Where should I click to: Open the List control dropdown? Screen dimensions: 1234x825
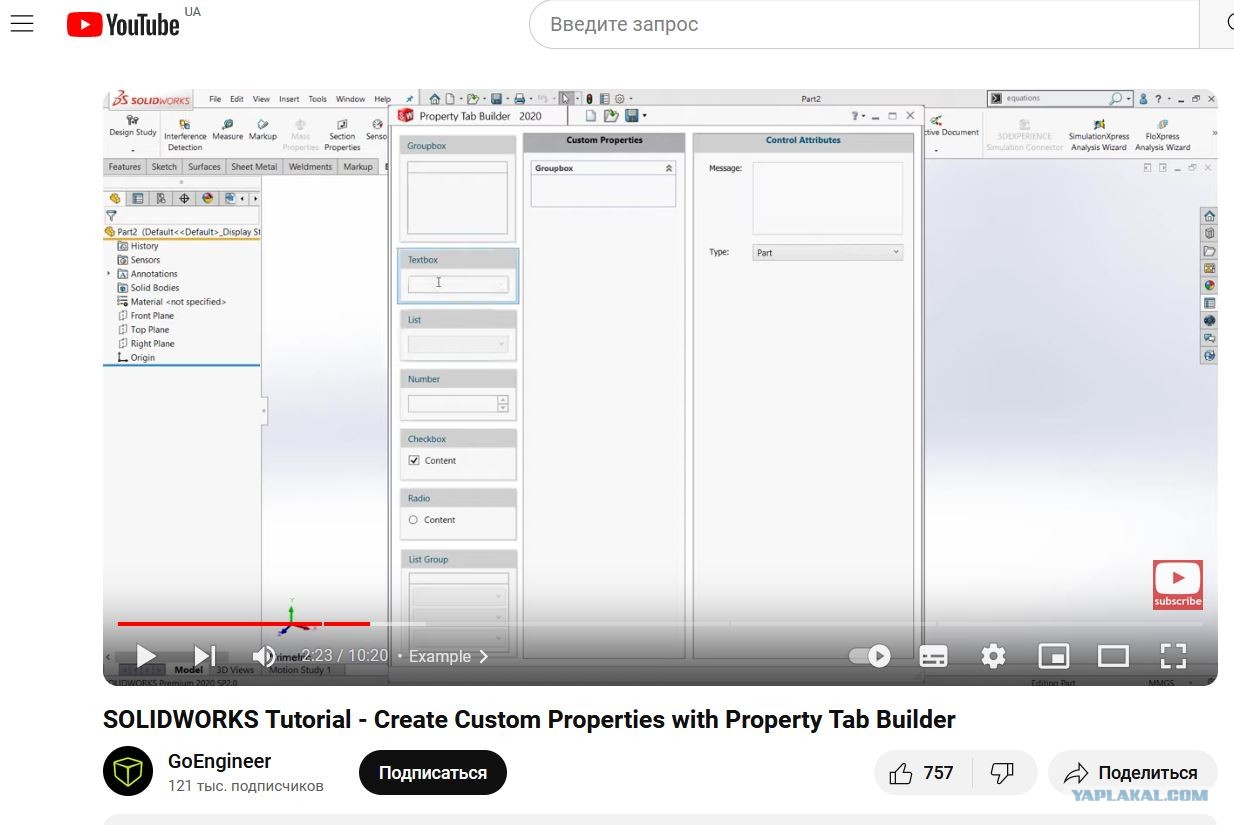coord(458,344)
